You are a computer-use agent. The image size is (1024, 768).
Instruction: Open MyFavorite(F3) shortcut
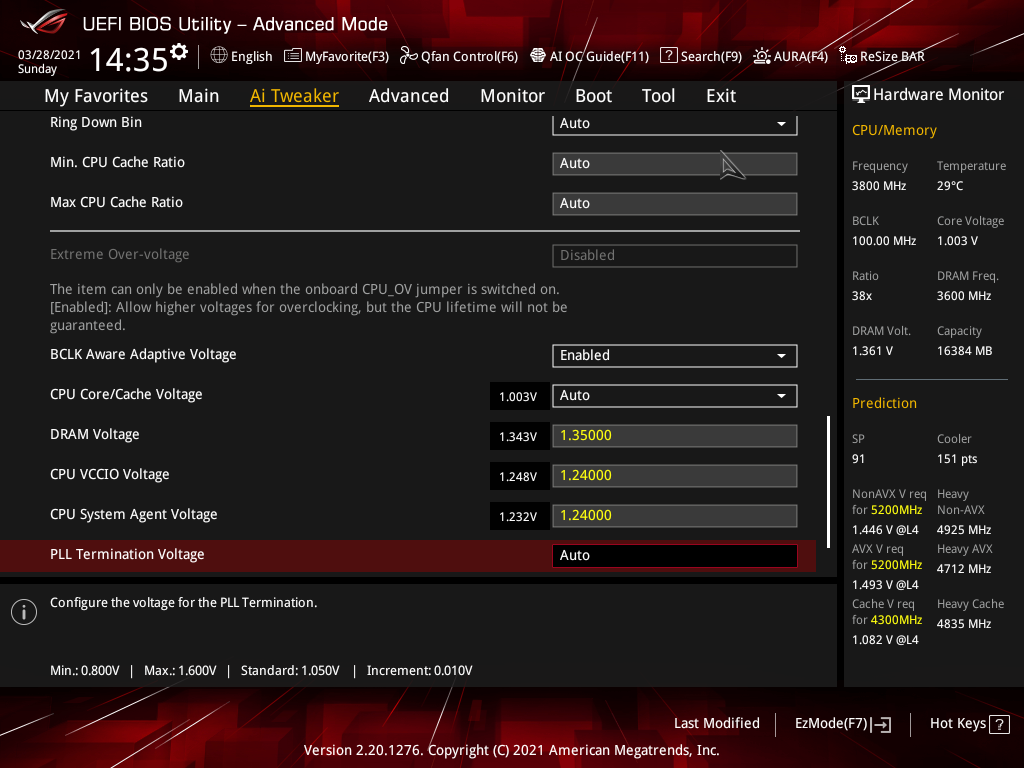click(336, 56)
